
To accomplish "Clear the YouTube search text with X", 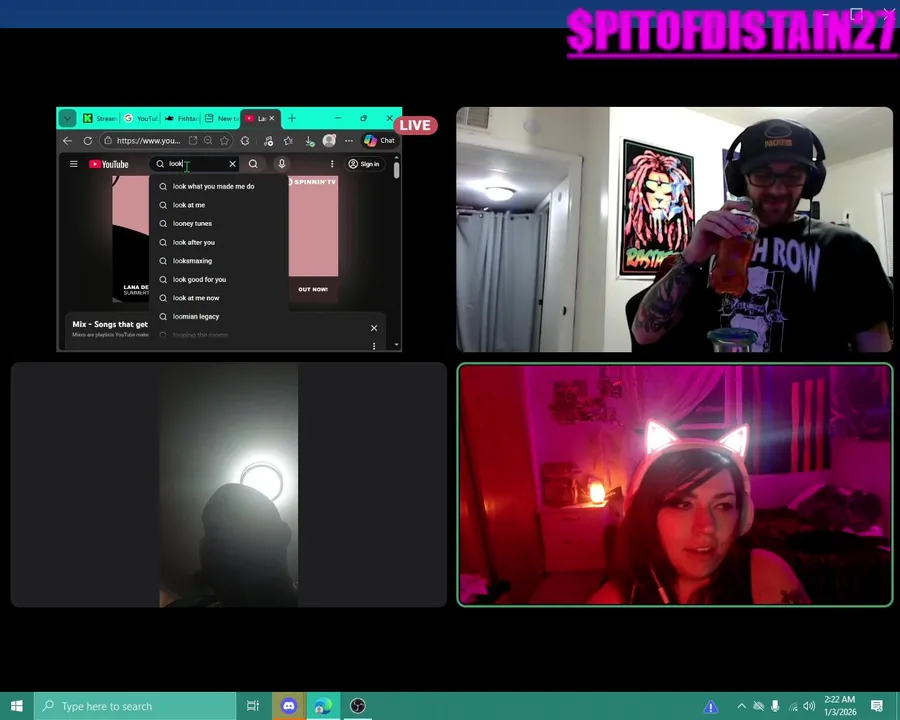I will click(x=232, y=164).
